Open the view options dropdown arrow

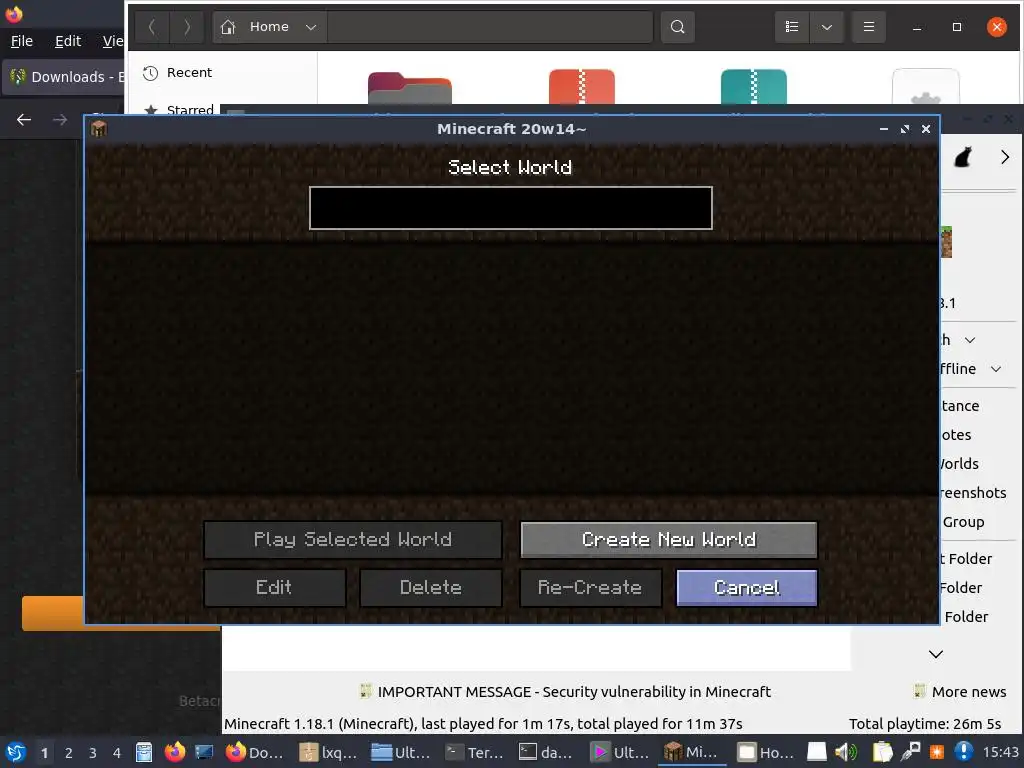pos(827,27)
